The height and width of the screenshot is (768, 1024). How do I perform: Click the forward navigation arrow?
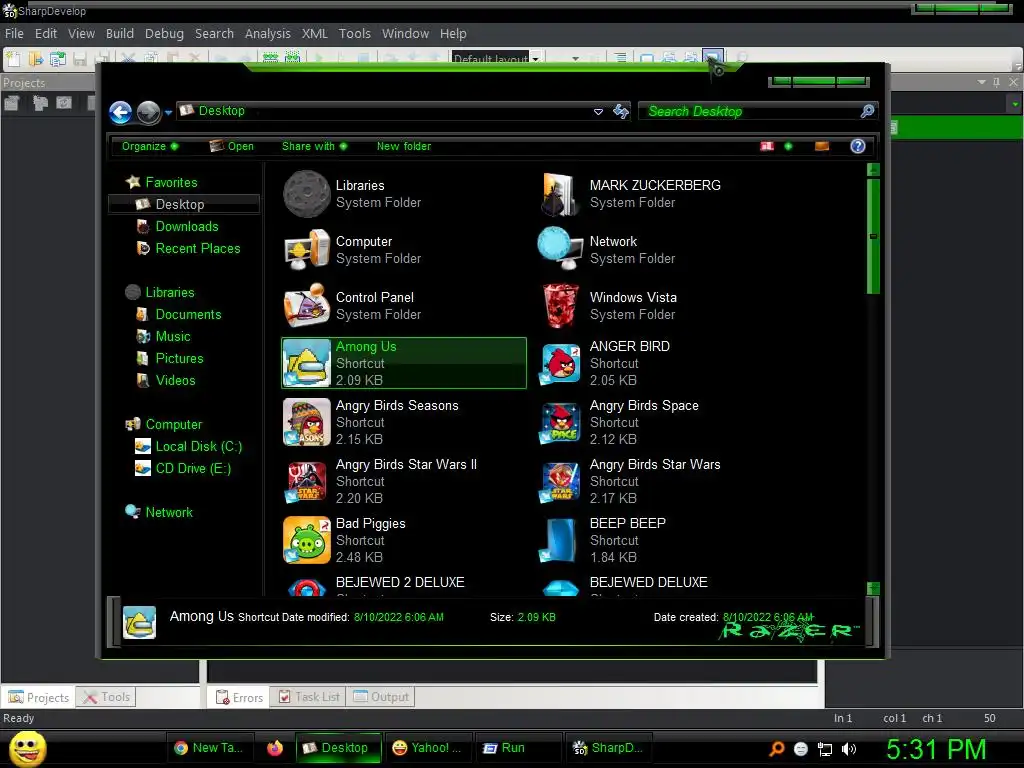149,112
